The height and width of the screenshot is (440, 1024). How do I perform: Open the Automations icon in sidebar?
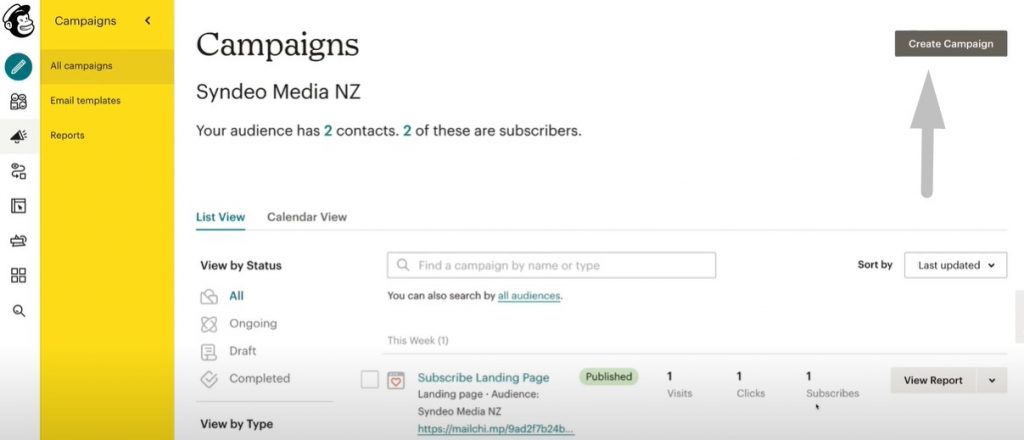tap(18, 171)
